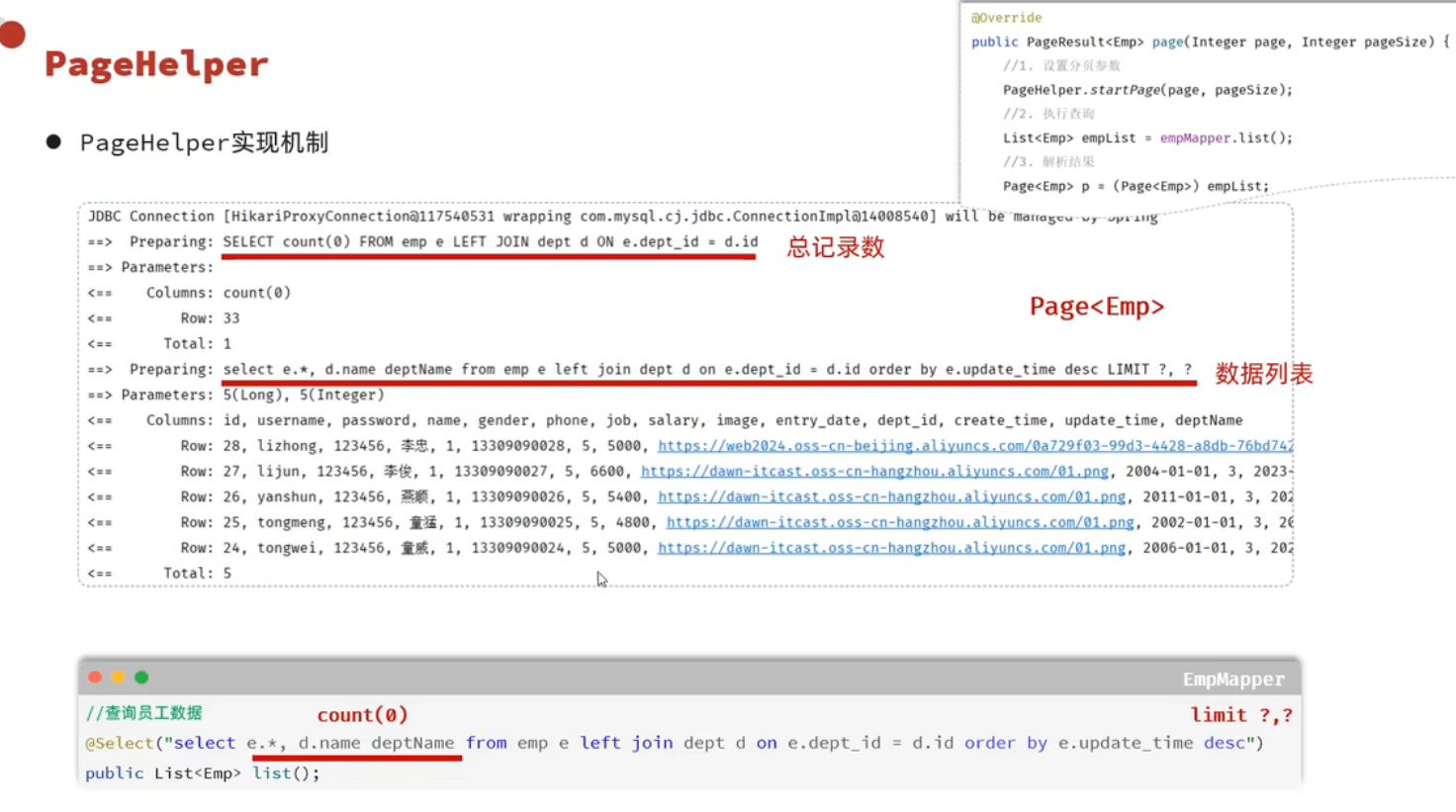Click the '总记录数' red annotation
The width and height of the screenshot is (1456, 812).
pos(836,247)
